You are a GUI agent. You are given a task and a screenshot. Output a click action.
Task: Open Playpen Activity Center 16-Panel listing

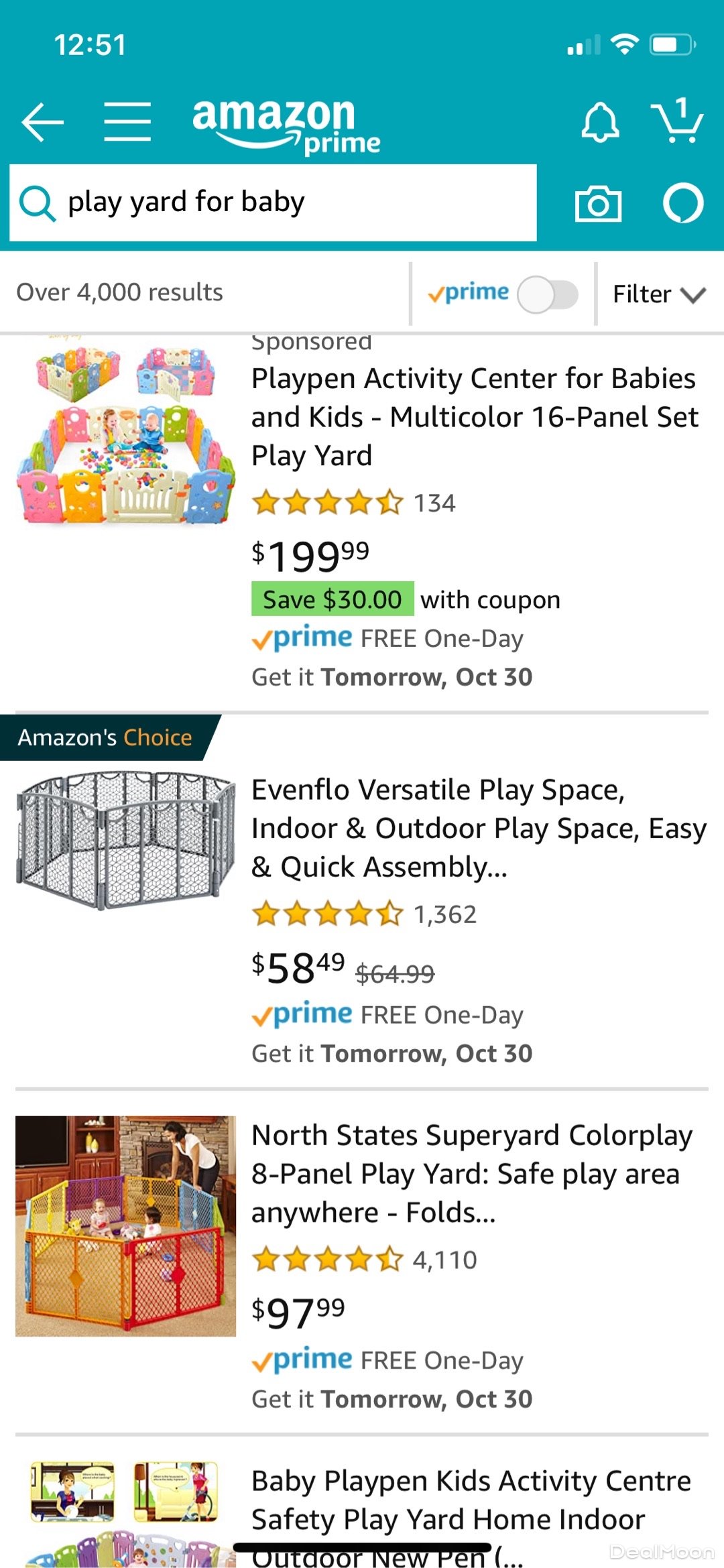pyautogui.click(x=474, y=417)
